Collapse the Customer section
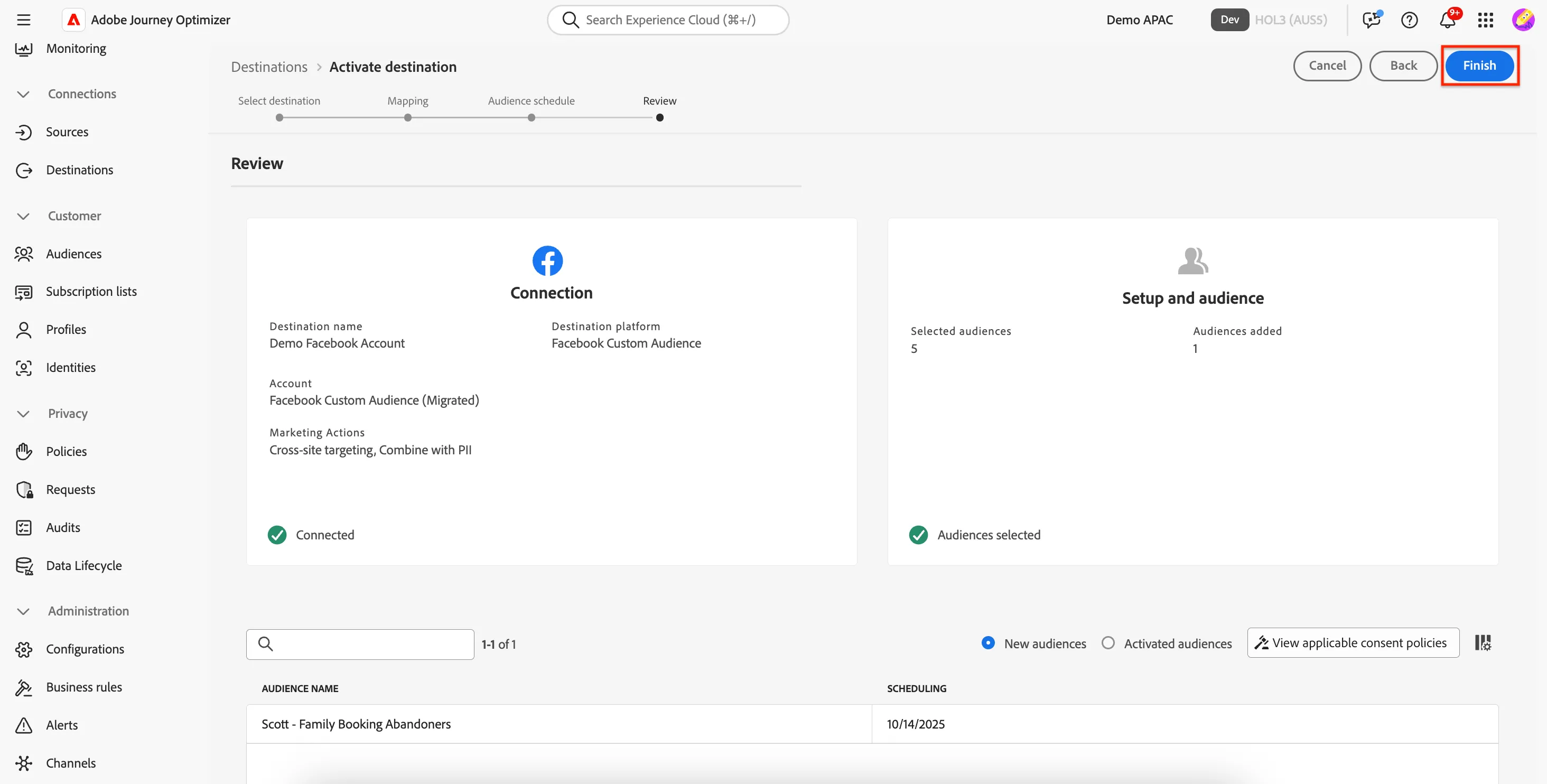1547x784 pixels. tap(23, 216)
